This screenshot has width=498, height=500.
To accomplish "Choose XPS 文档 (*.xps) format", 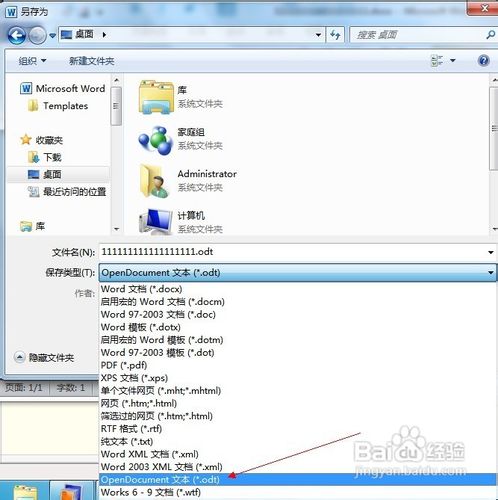I will tap(297, 378).
